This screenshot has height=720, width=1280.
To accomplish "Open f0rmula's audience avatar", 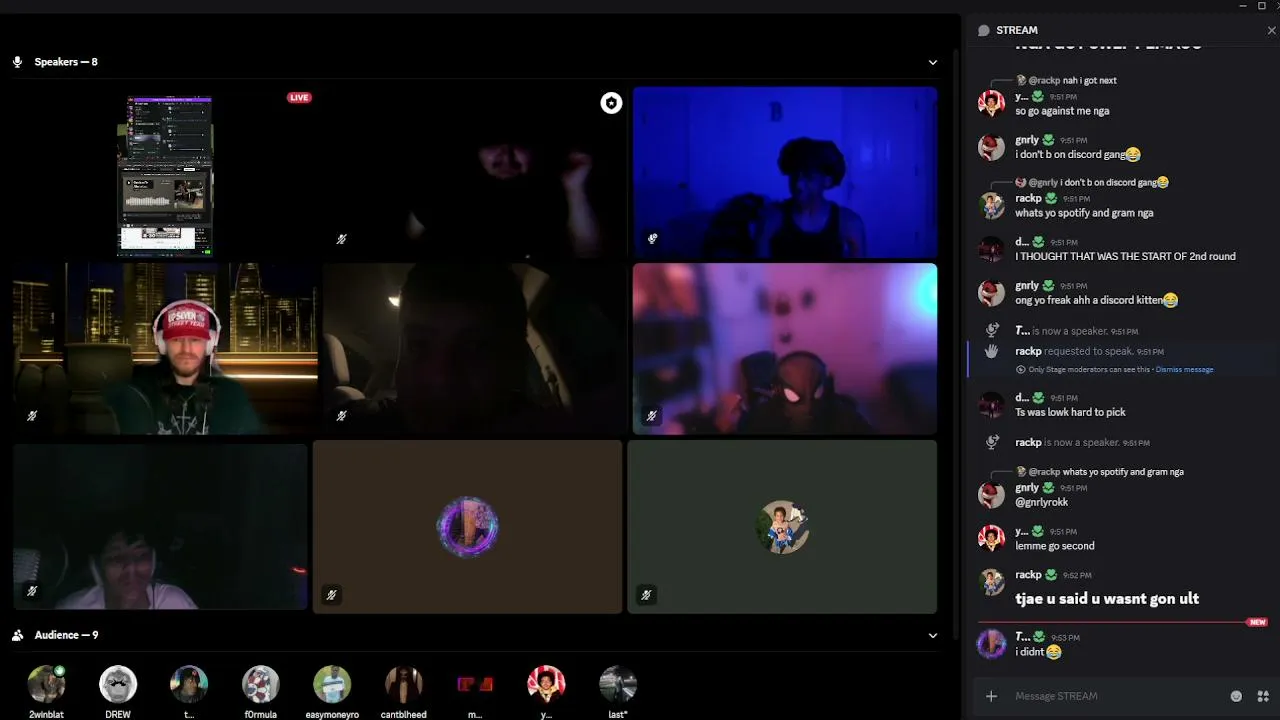I will [261, 684].
